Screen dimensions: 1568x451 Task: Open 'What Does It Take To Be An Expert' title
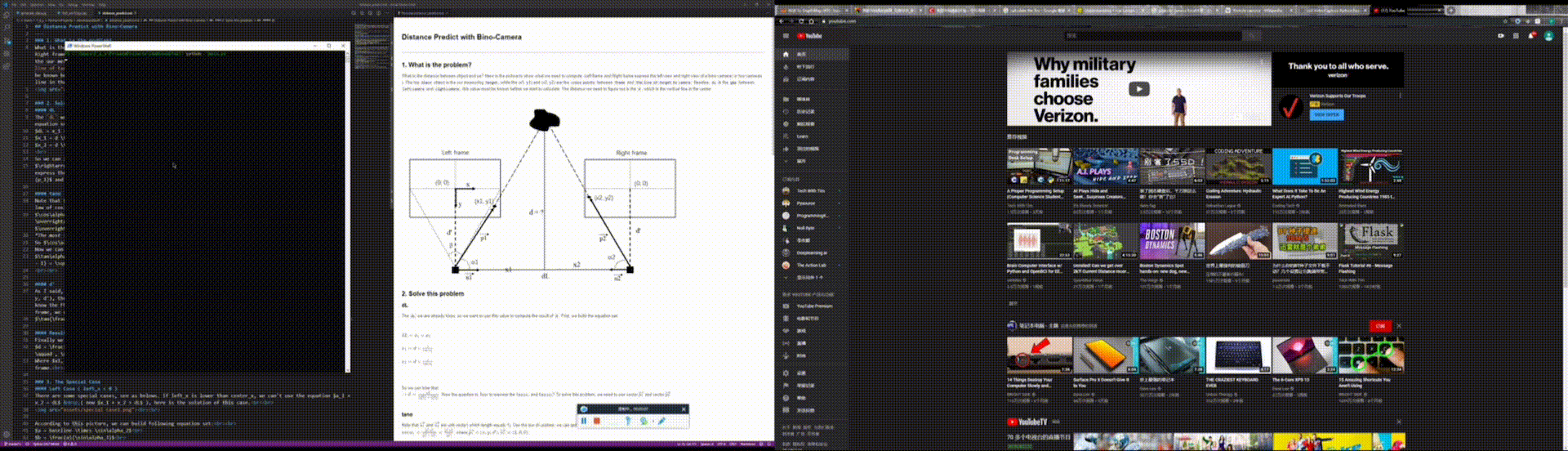1298,194
